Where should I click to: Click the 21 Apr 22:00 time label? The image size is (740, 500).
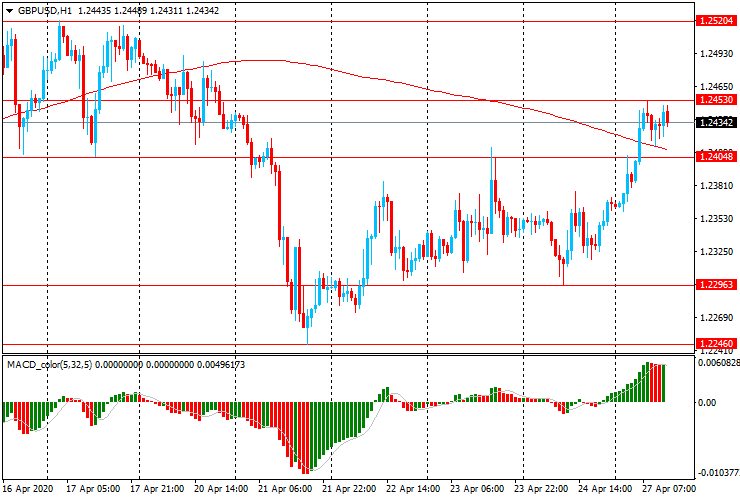point(349,489)
